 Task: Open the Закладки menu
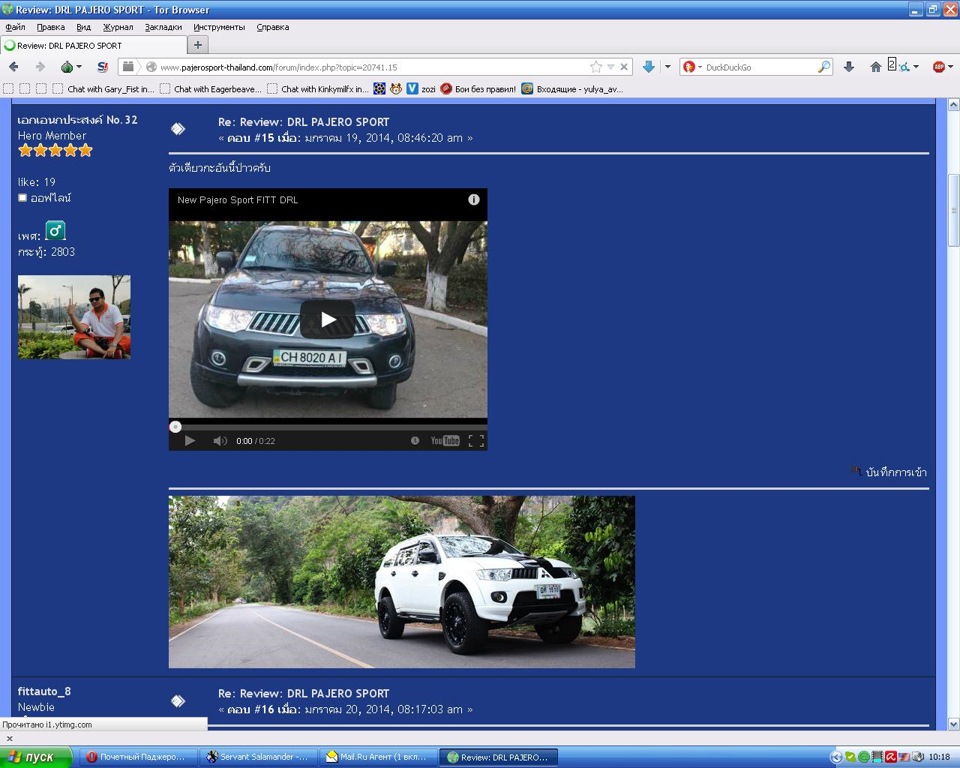(x=164, y=27)
